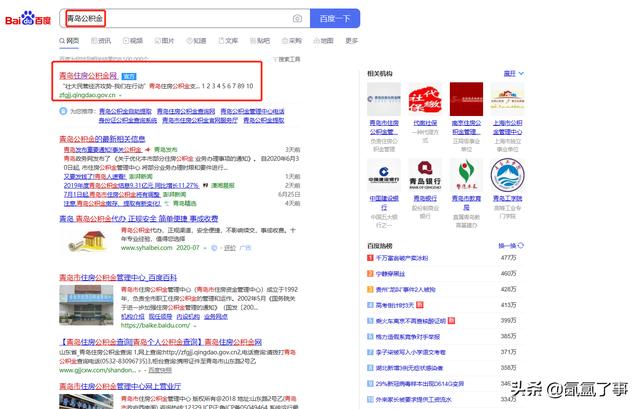The height and width of the screenshot is (409, 640).
Task: Click the 上海市公积金管理中心 logo
Action: [507, 99]
